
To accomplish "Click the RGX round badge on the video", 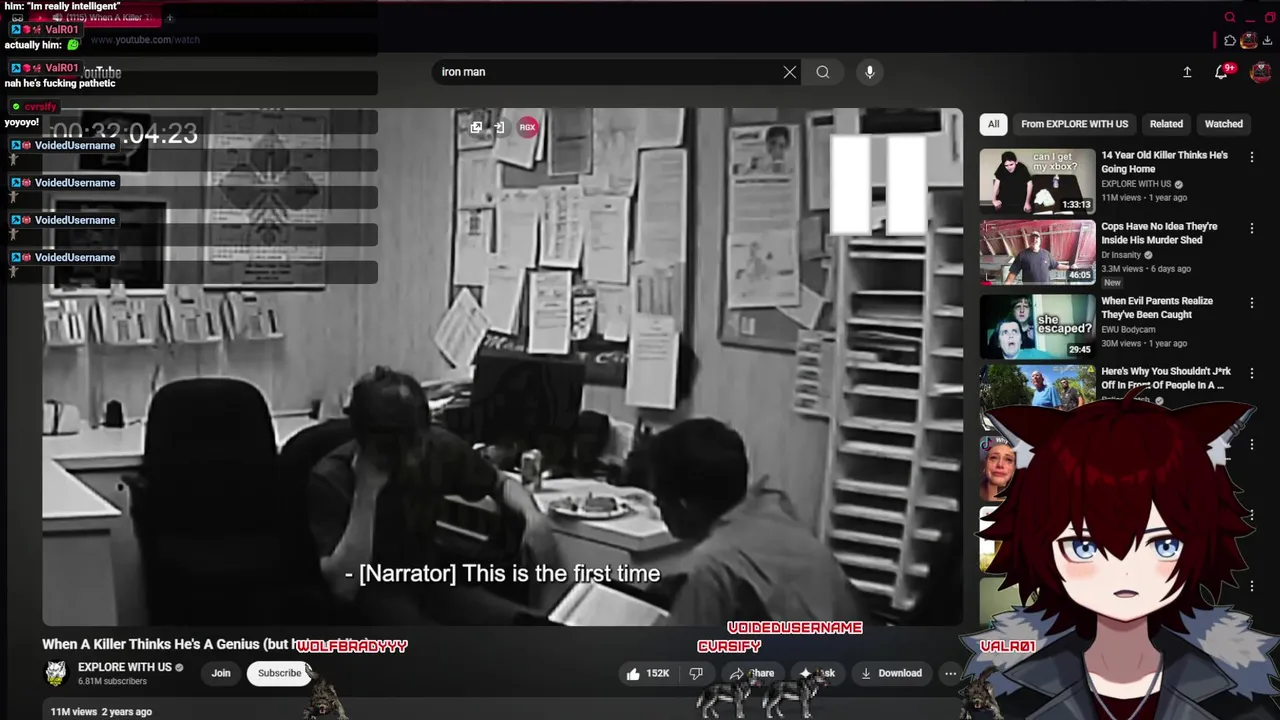I will [x=528, y=127].
